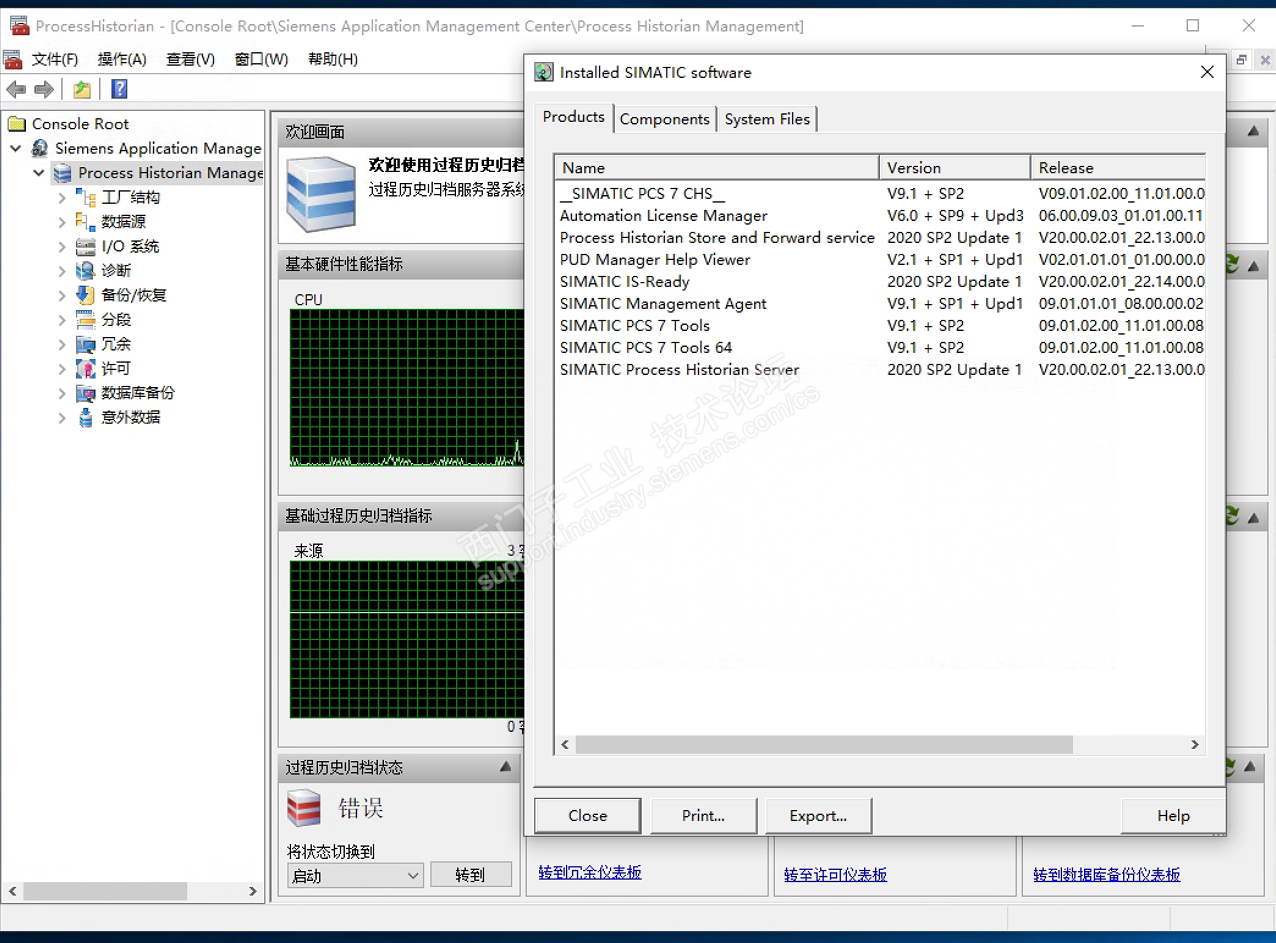The height and width of the screenshot is (943, 1276).
Task: Click the I/O 系统 server icon
Action: tap(86, 246)
